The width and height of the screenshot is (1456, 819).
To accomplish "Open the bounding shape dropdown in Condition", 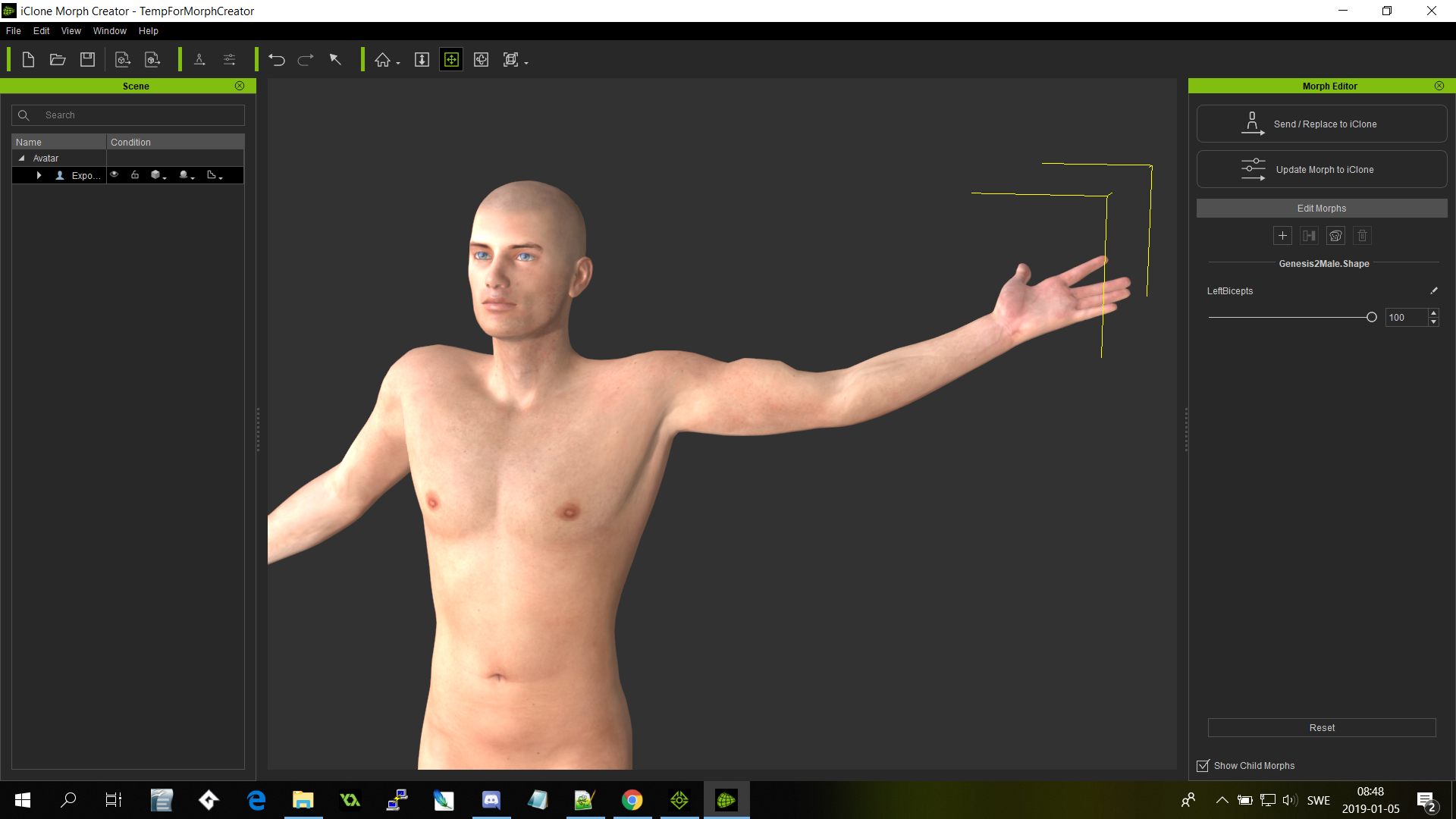I will pyautogui.click(x=215, y=175).
